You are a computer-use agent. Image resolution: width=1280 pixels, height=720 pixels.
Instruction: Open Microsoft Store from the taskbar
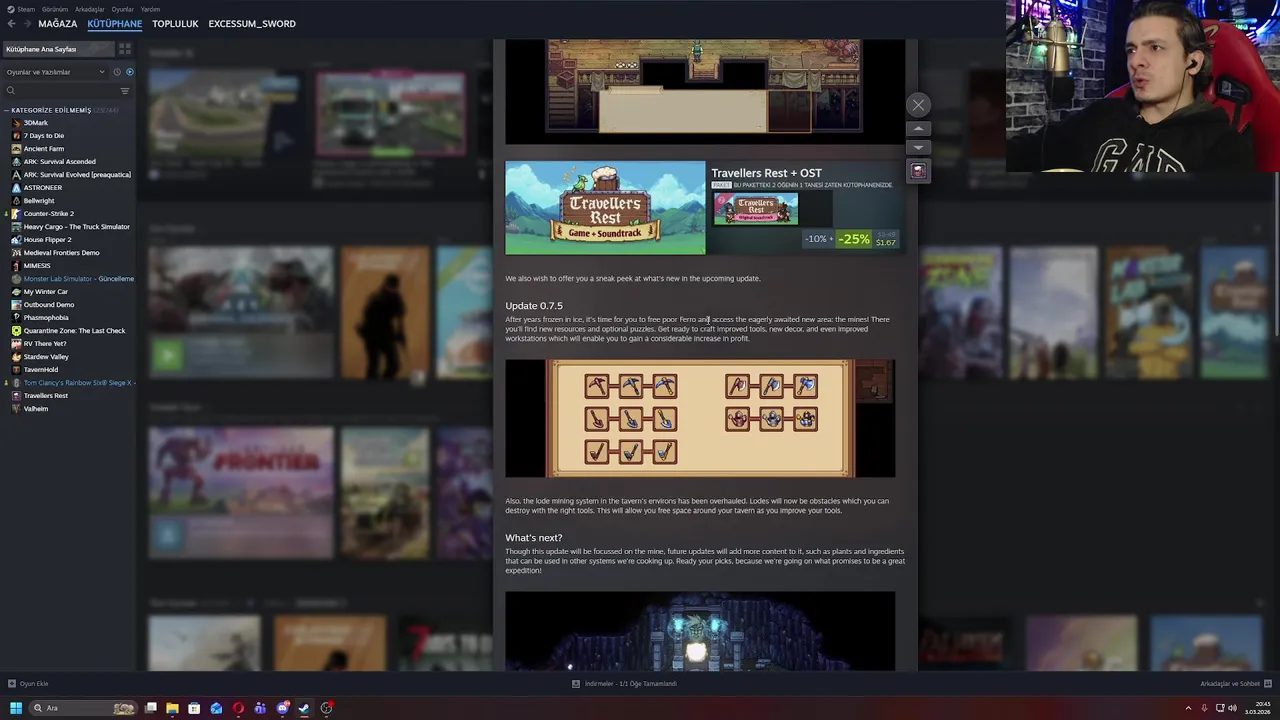click(194, 708)
